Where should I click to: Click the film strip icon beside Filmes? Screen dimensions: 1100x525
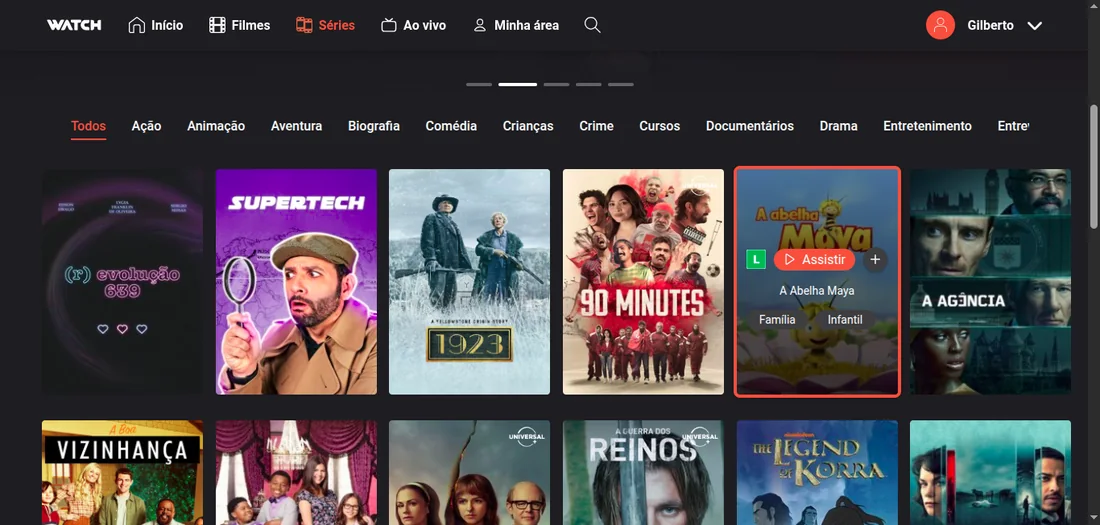(x=217, y=25)
